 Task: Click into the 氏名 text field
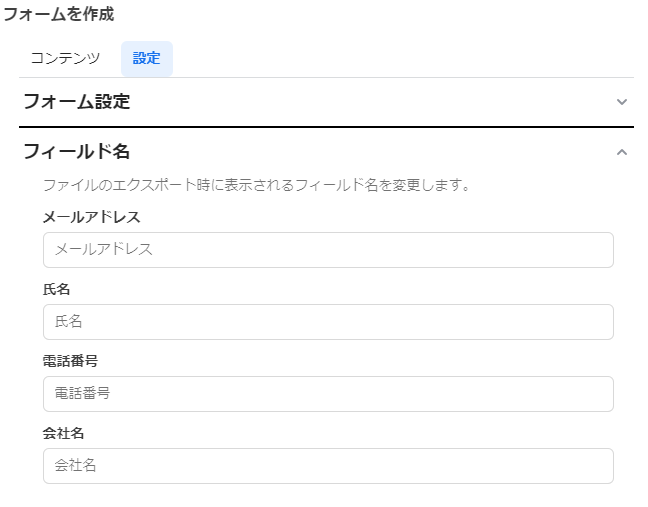pyautogui.click(x=328, y=322)
